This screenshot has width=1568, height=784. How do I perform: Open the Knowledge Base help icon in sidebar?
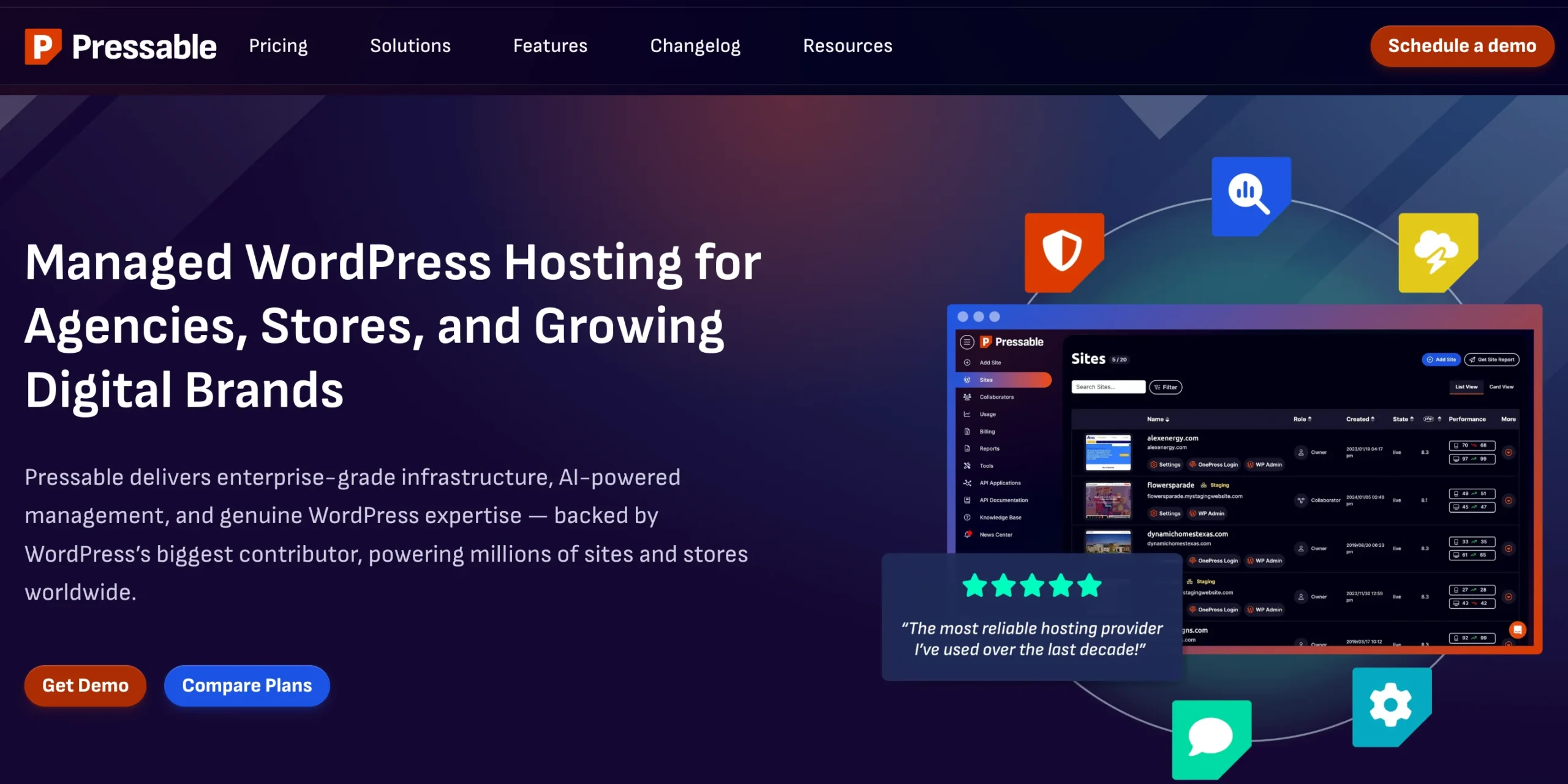967,517
